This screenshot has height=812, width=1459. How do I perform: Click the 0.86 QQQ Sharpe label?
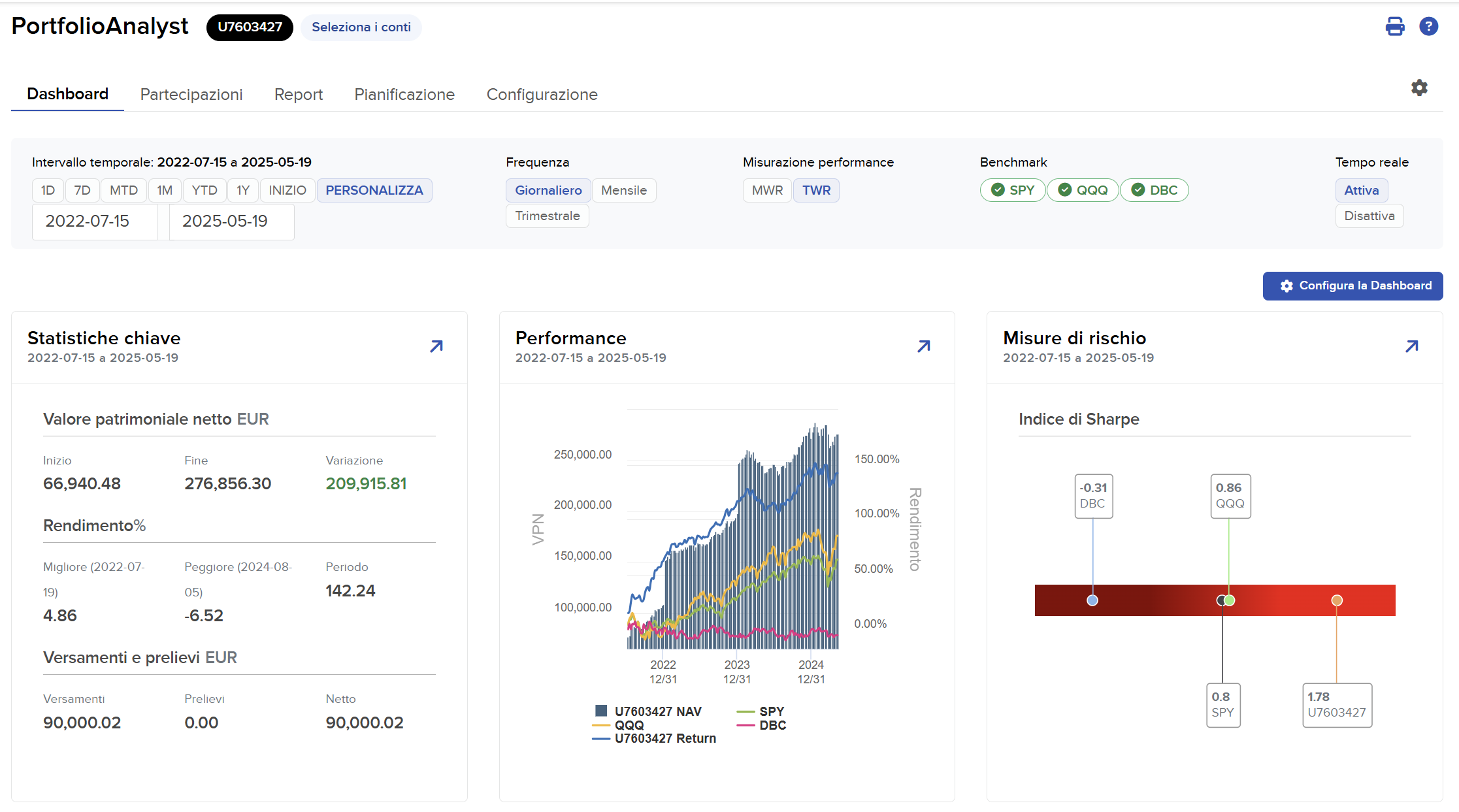click(1230, 496)
